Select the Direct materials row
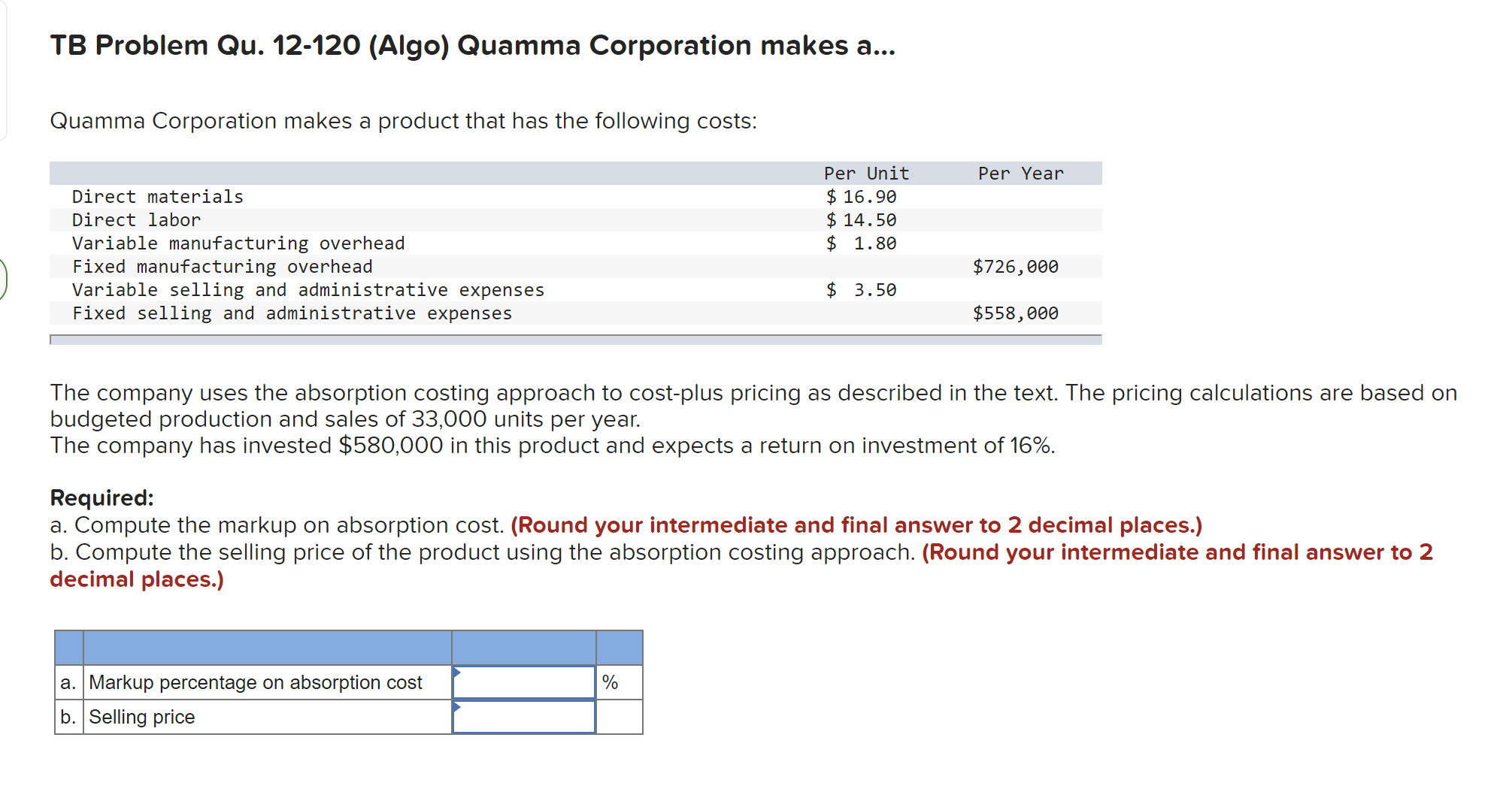Viewport: 1512px width, 804px height. (157, 196)
